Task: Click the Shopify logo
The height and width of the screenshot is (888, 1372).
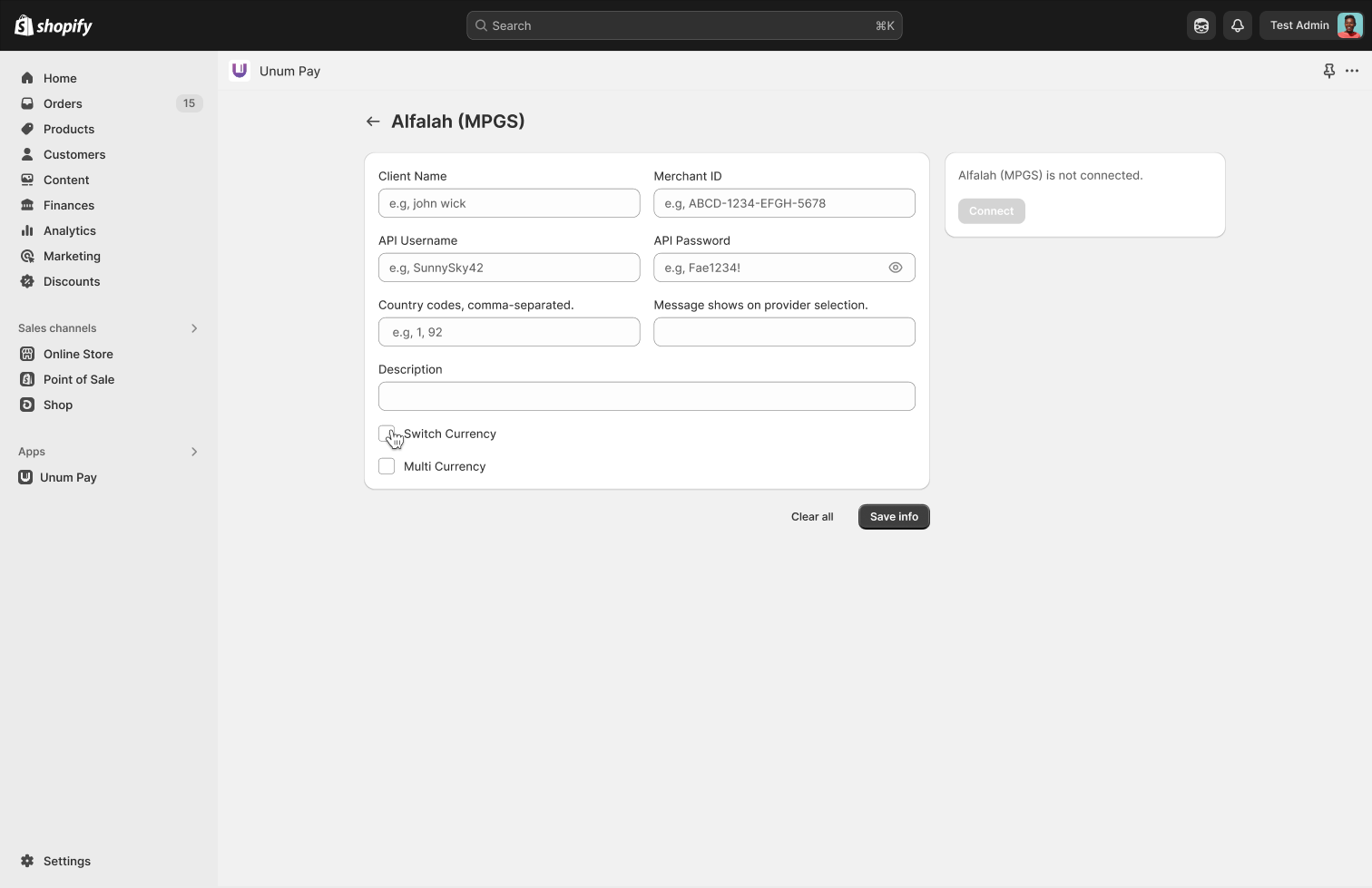Action: 54,25
